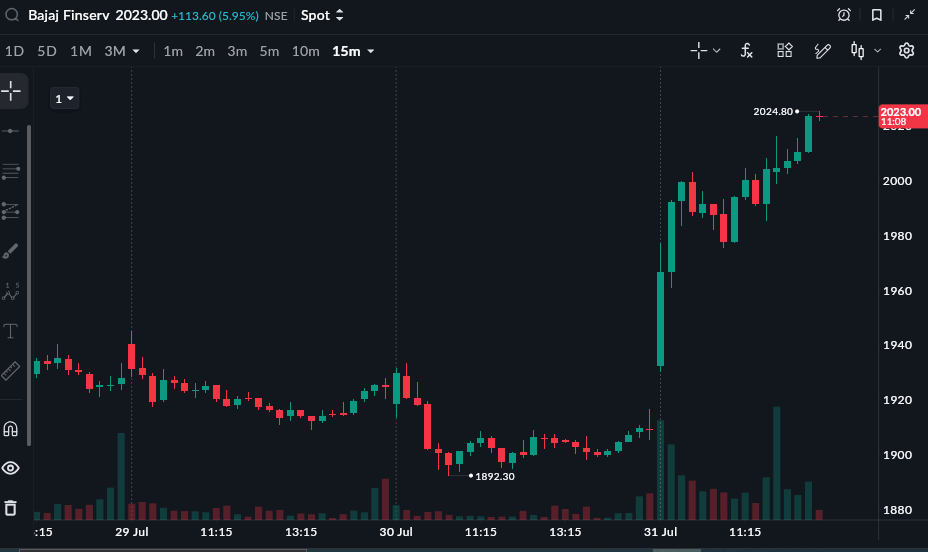Select the crosshair tool in left sidebar

coord(11,91)
